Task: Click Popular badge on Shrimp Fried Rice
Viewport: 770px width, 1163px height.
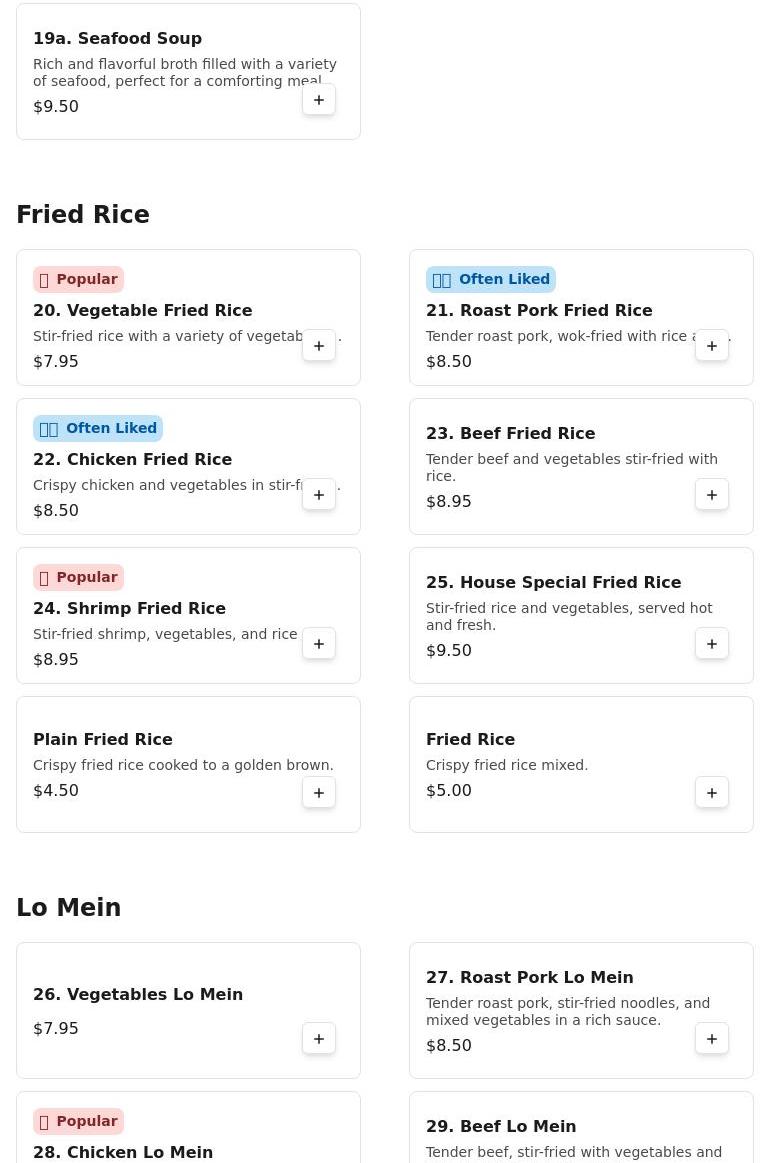Action: 78,578
